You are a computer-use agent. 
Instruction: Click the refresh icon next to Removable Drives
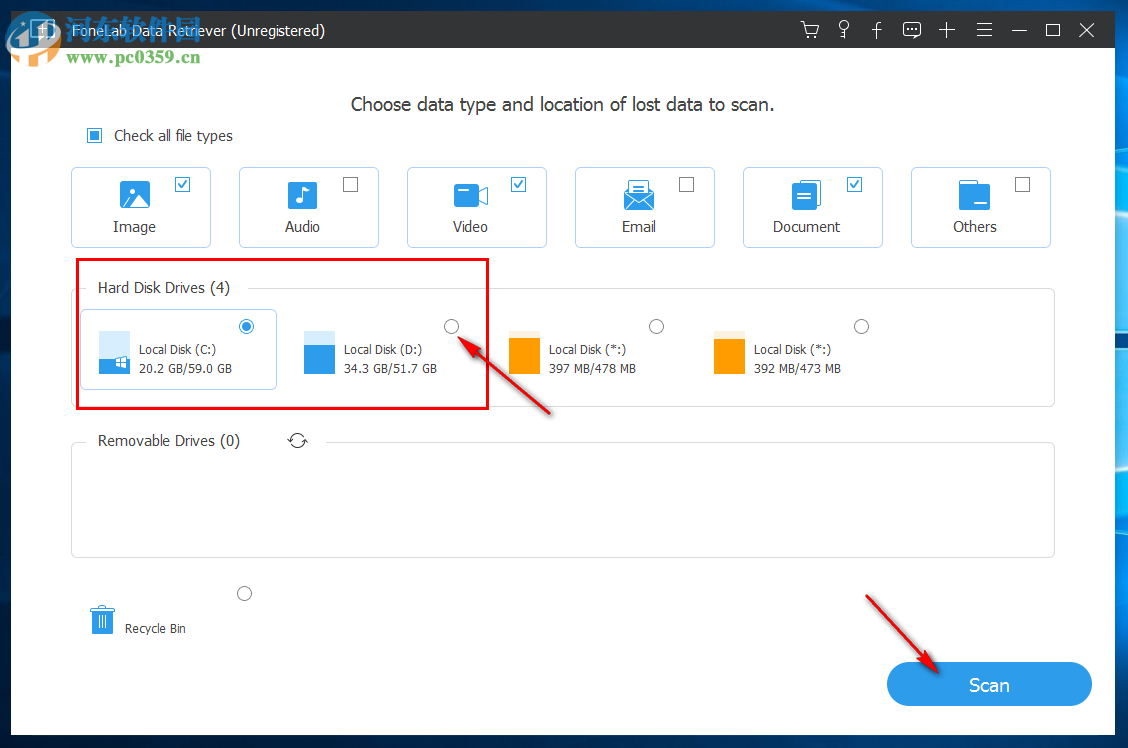coord(297,440)
